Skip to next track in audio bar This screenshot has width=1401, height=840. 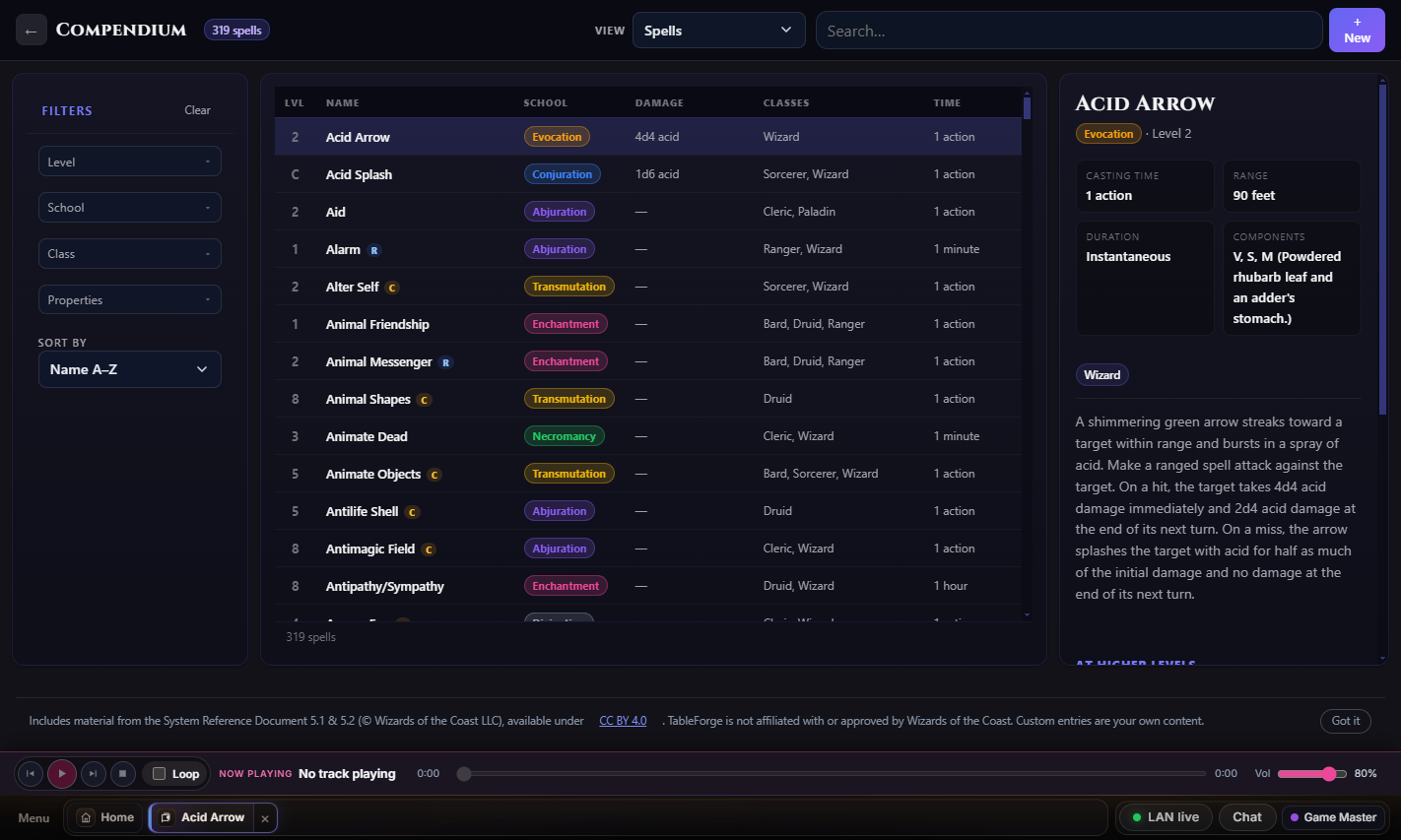pos(93,774)
